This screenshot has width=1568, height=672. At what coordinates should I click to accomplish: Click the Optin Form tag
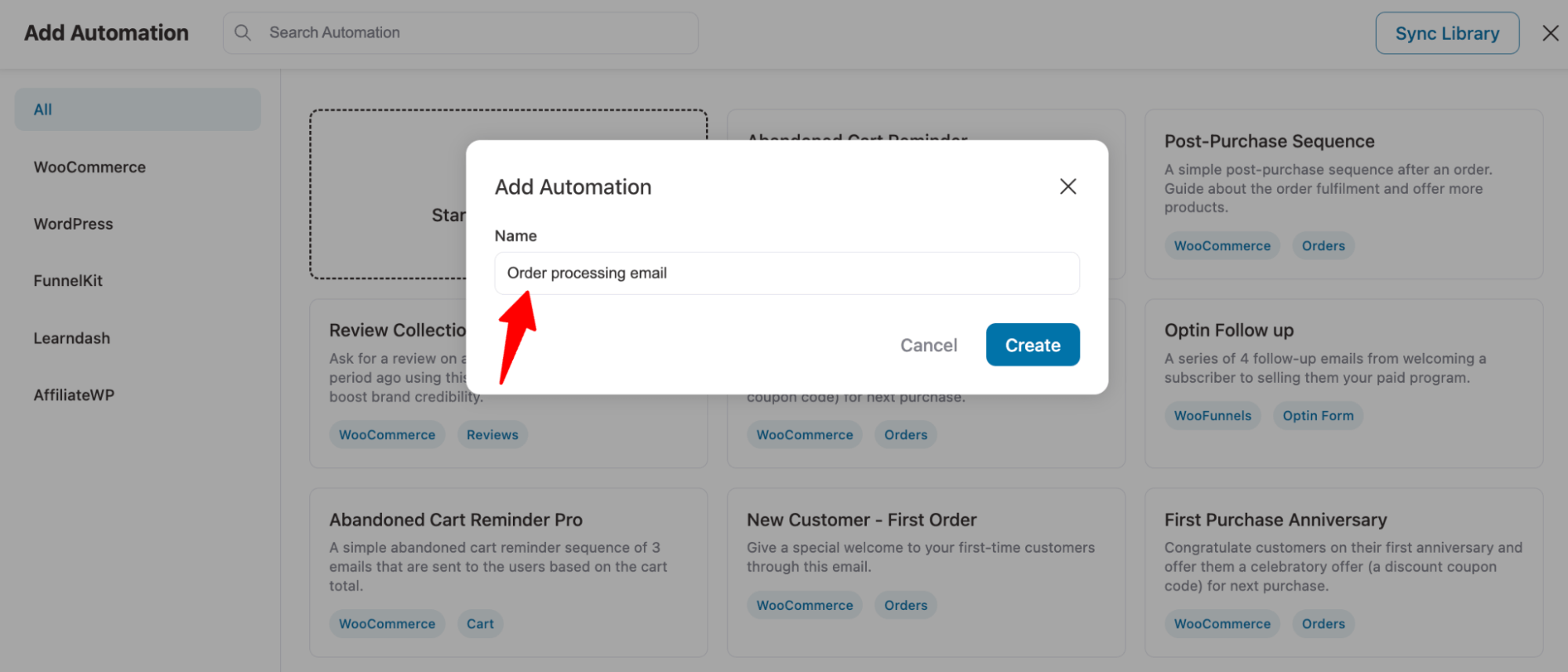(x=1318, y=416)
